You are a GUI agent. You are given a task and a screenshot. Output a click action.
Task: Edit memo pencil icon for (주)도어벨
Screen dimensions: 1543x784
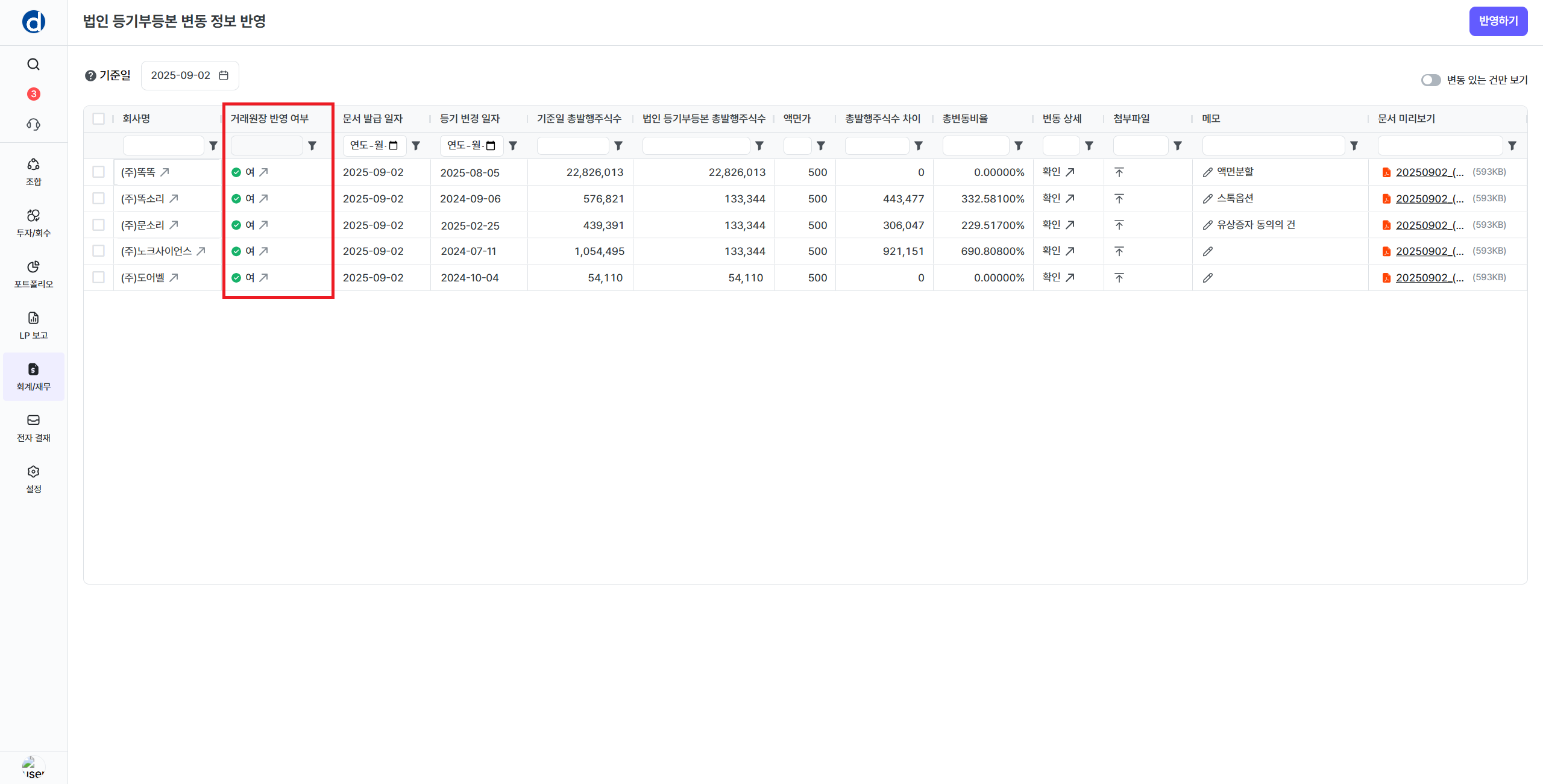(1208, 278)
